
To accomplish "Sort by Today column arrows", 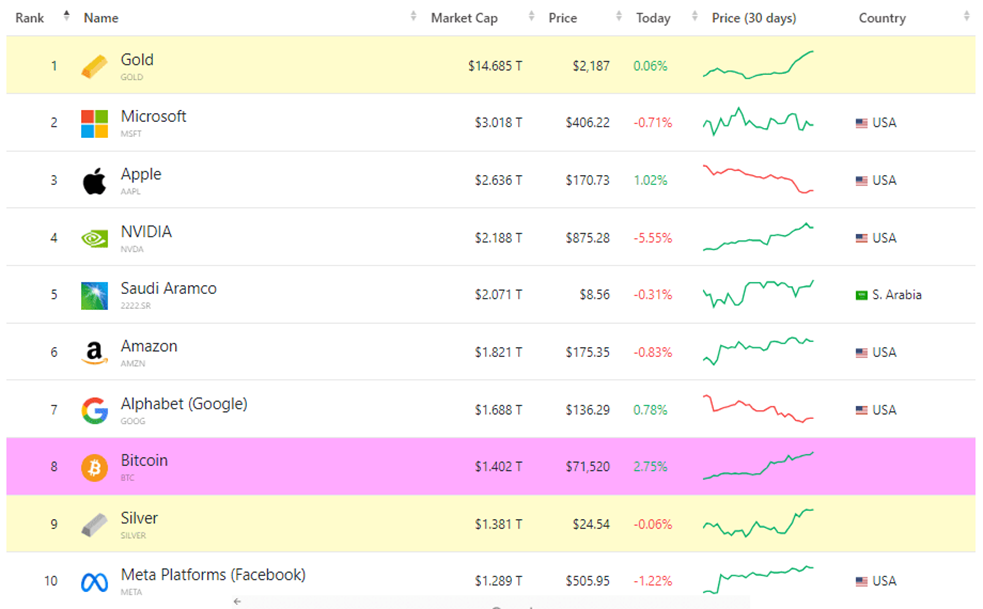I will click(x=695, y=16).
